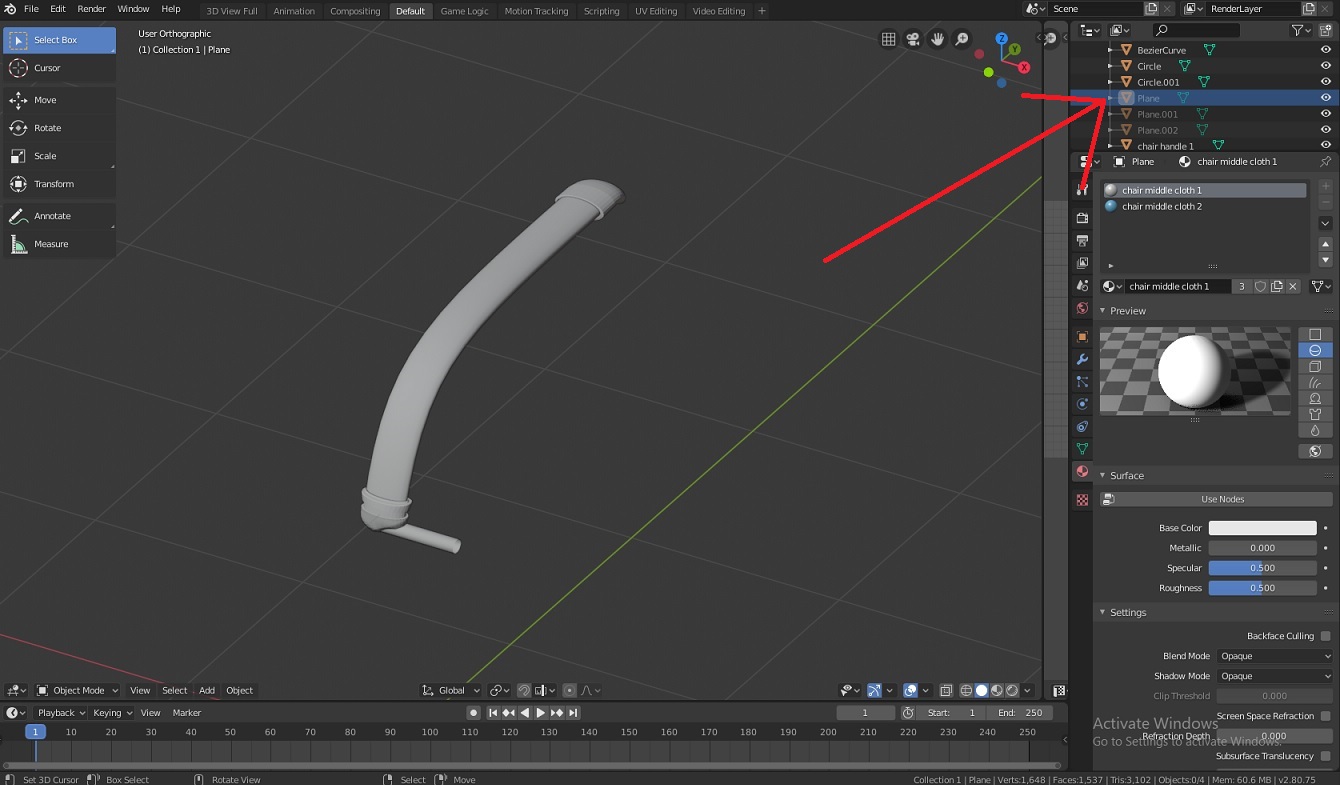
Task: Click the pan view hand icon
Action: [937, 39]
